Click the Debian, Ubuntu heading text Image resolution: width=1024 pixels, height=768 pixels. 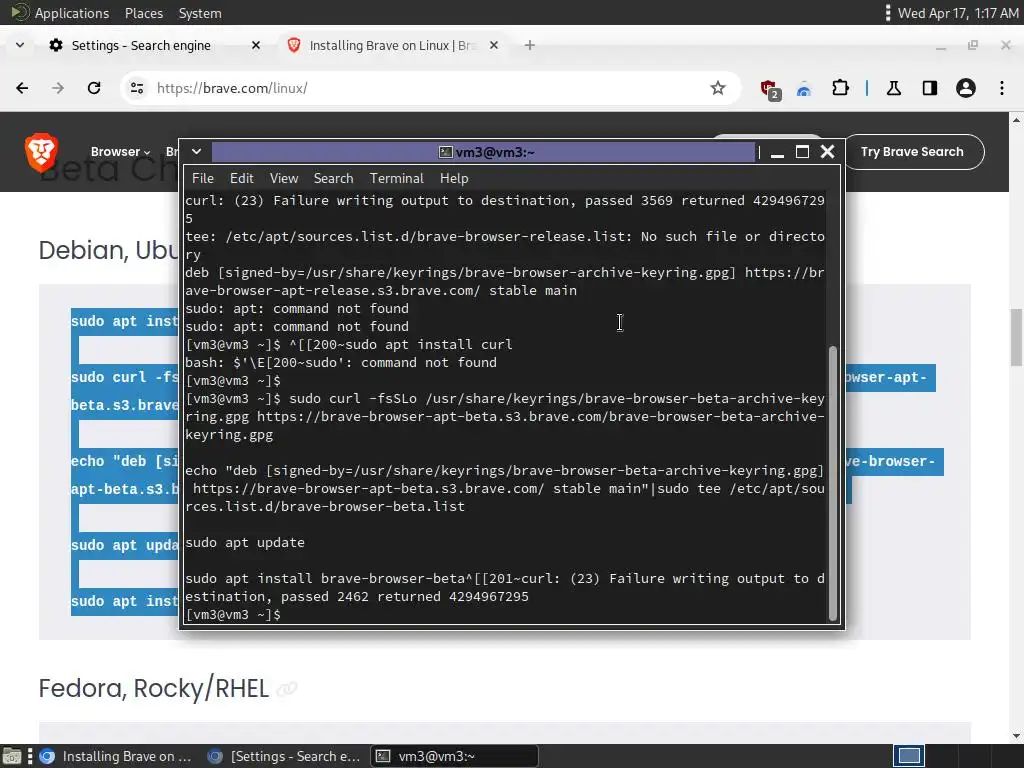[108, 250]
